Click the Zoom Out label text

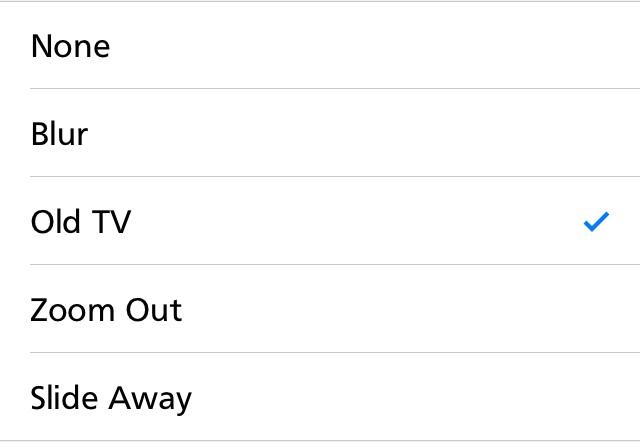(x=106, y=310)
